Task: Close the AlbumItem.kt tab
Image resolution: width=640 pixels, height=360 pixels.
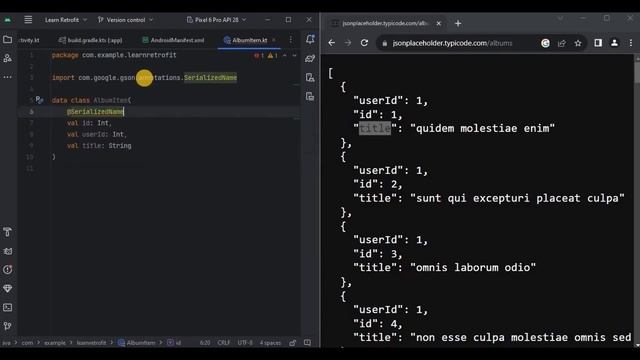Action: click(x=274, y=40)
